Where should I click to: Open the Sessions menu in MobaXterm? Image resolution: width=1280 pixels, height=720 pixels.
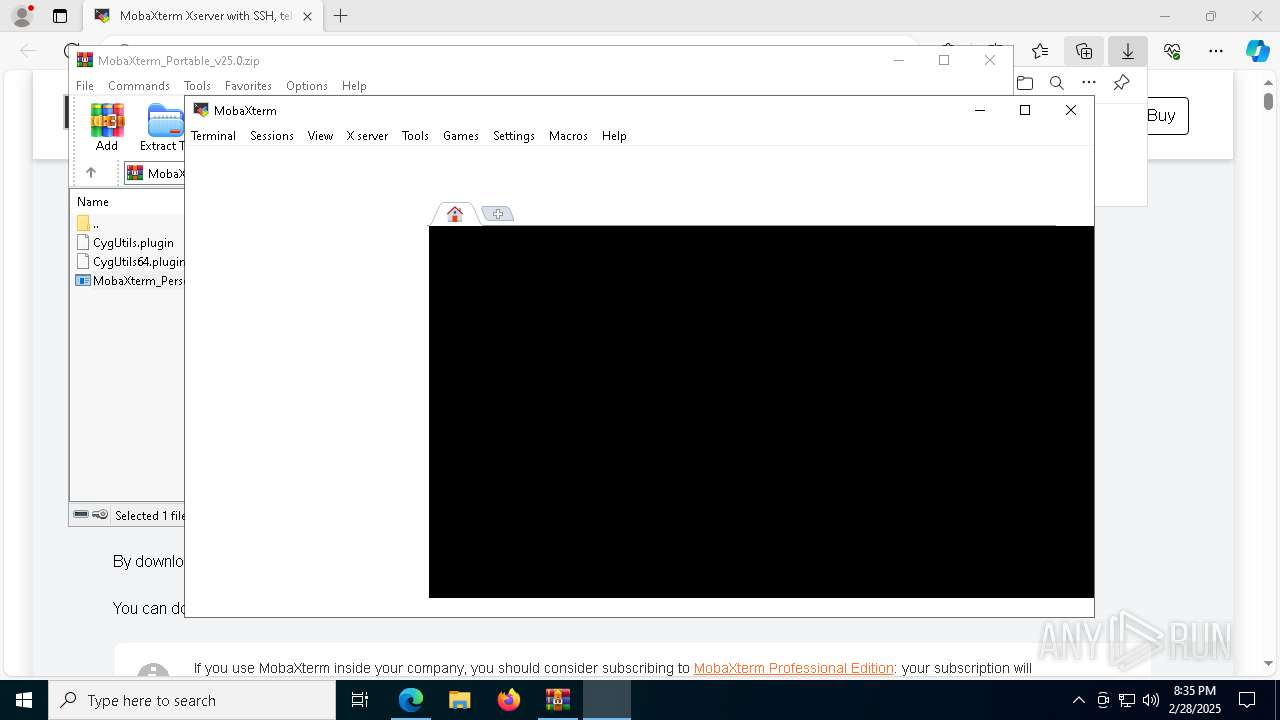click(x=272, y=136)
